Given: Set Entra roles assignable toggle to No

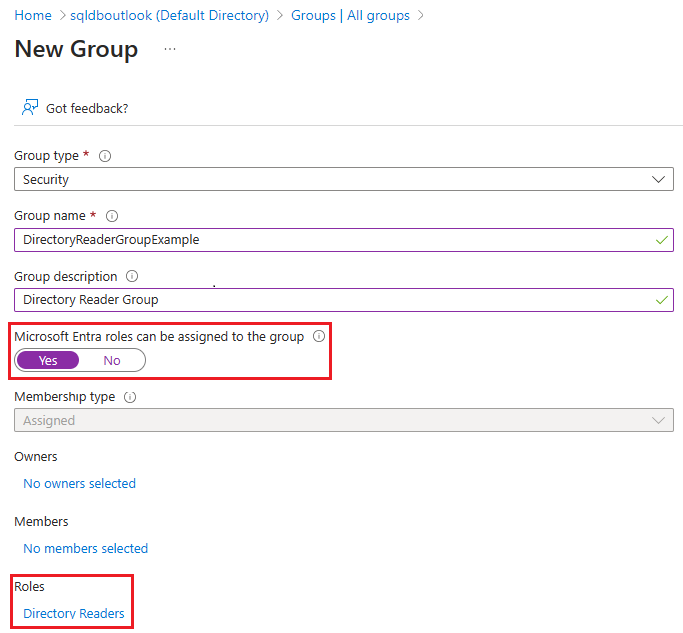Looking at the screenshot, I should coord(112,360).
